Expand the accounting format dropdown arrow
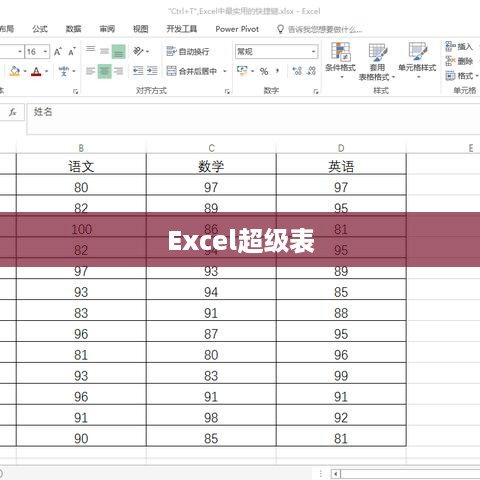The width and height of the screenshot is (480, 480). pyautogui.click(x=252, y=71)
